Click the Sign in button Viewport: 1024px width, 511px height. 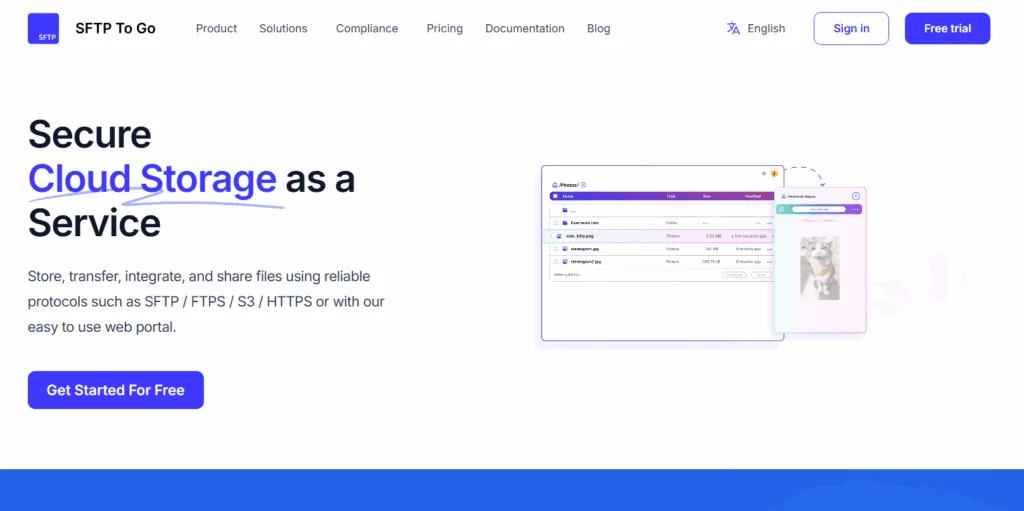(851, 29)
